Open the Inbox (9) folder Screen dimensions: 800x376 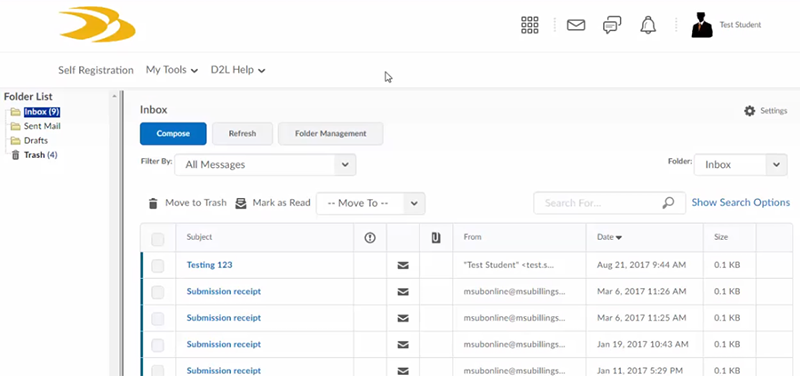(42, 112)
